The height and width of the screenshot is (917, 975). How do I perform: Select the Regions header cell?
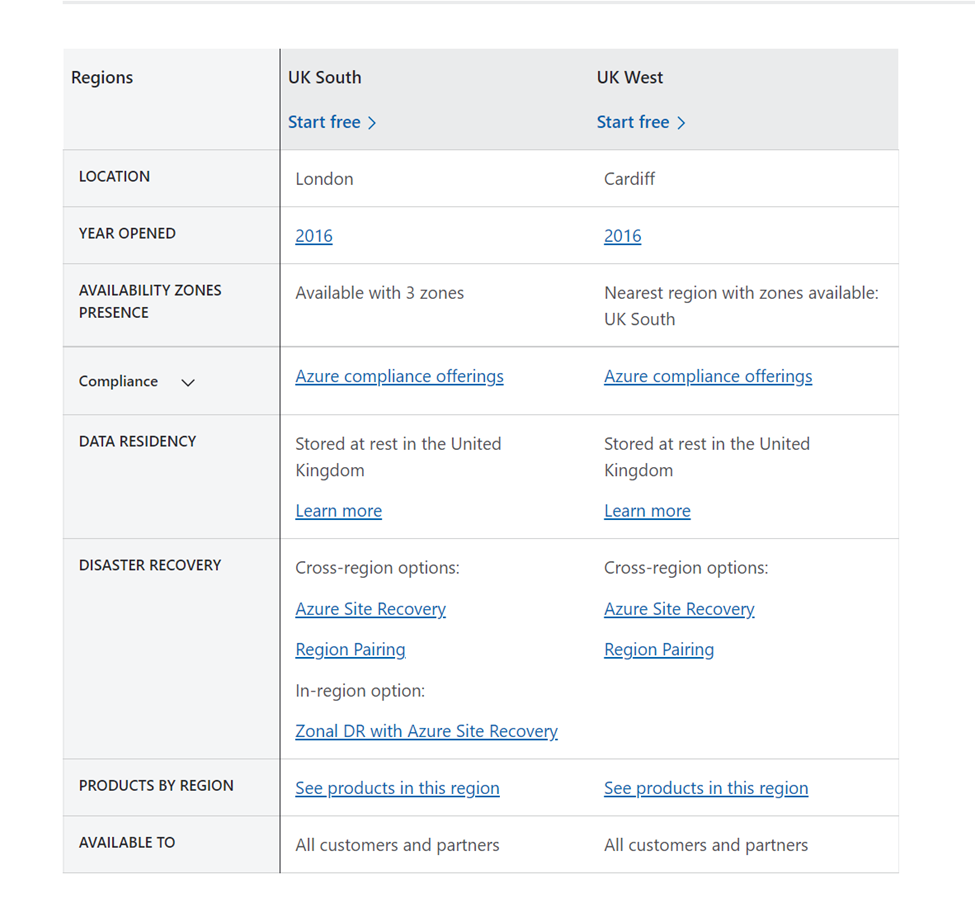102,77
